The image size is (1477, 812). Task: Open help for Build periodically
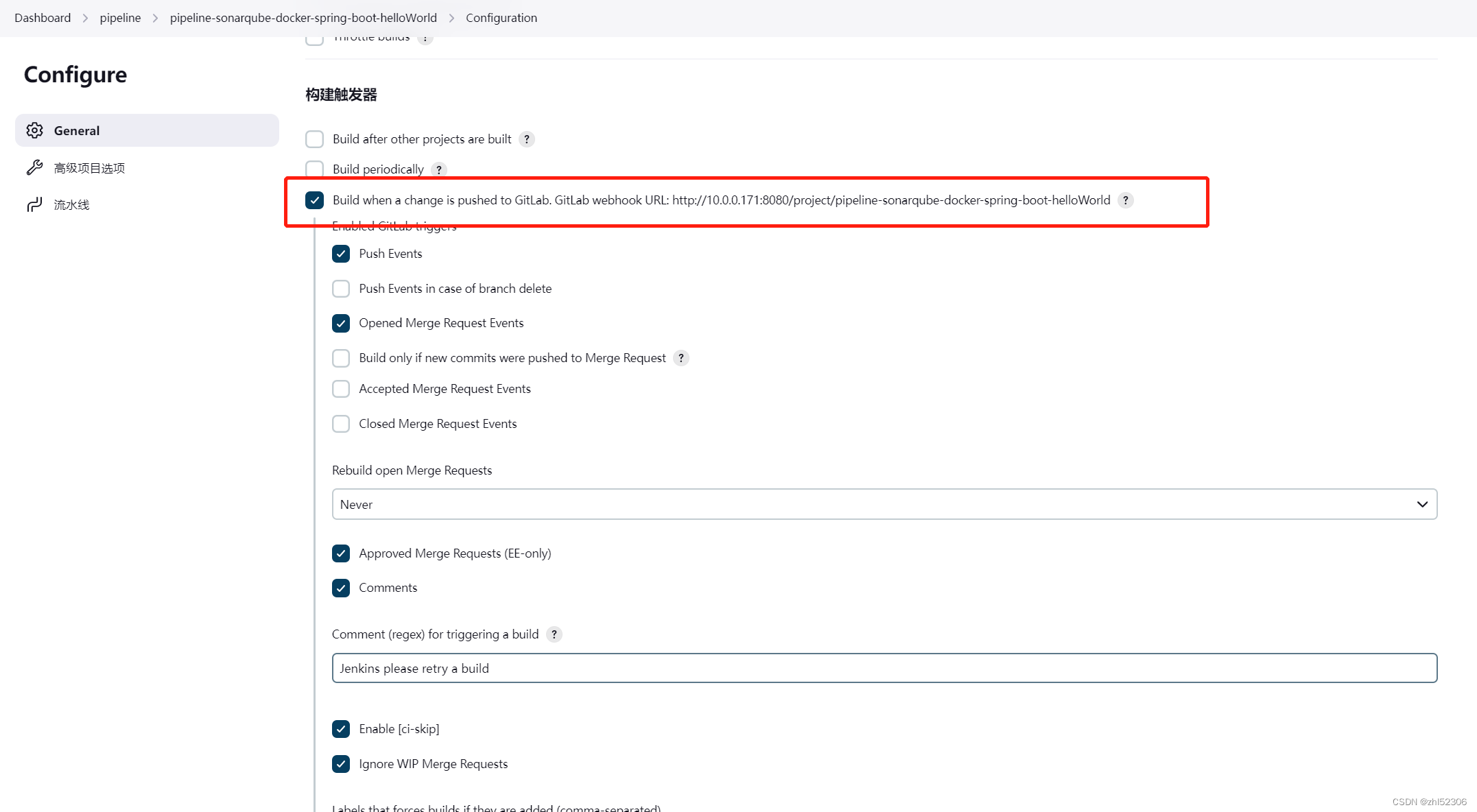[x=439, y=169]
